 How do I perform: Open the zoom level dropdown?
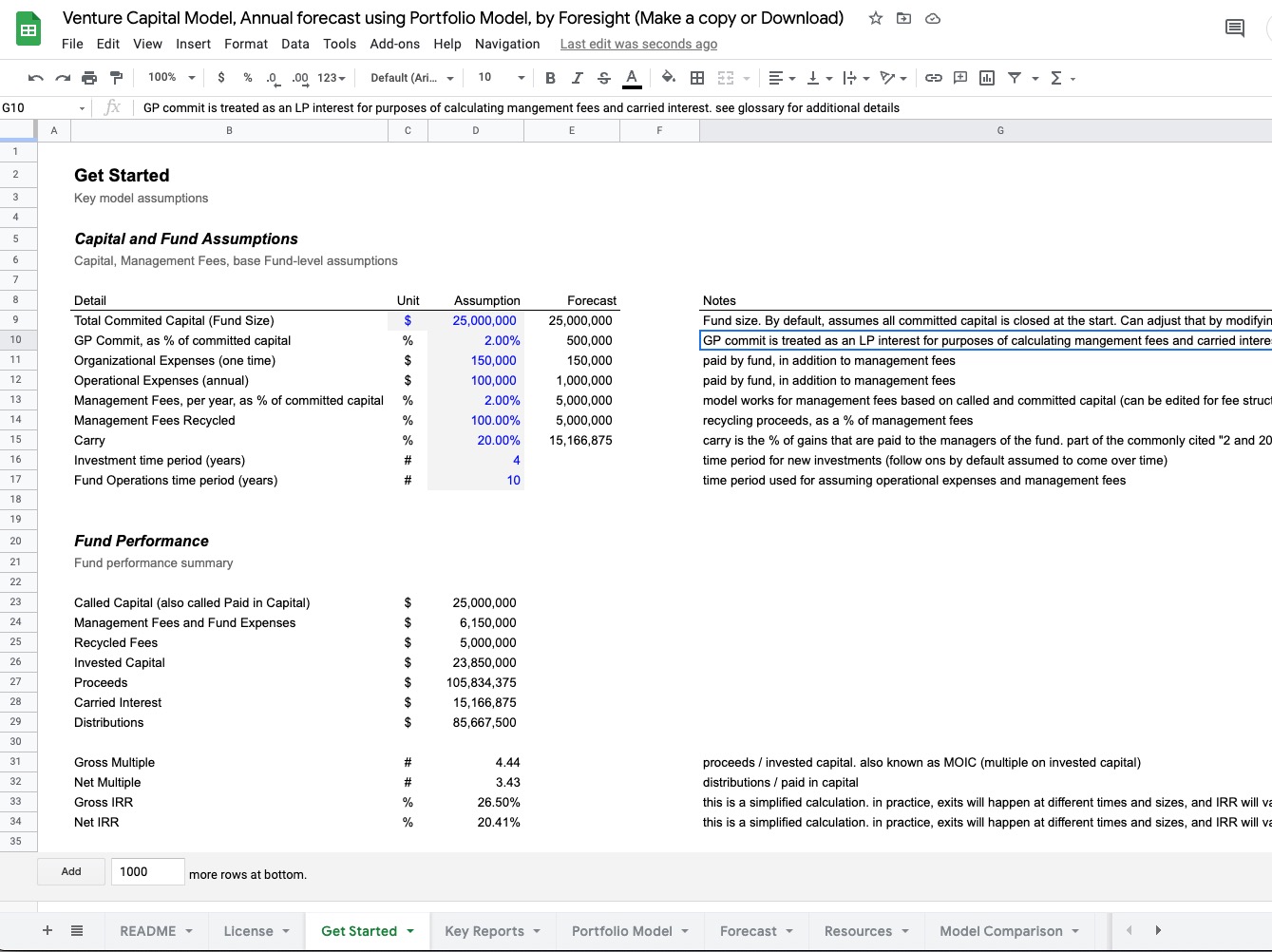pos(169,77)
